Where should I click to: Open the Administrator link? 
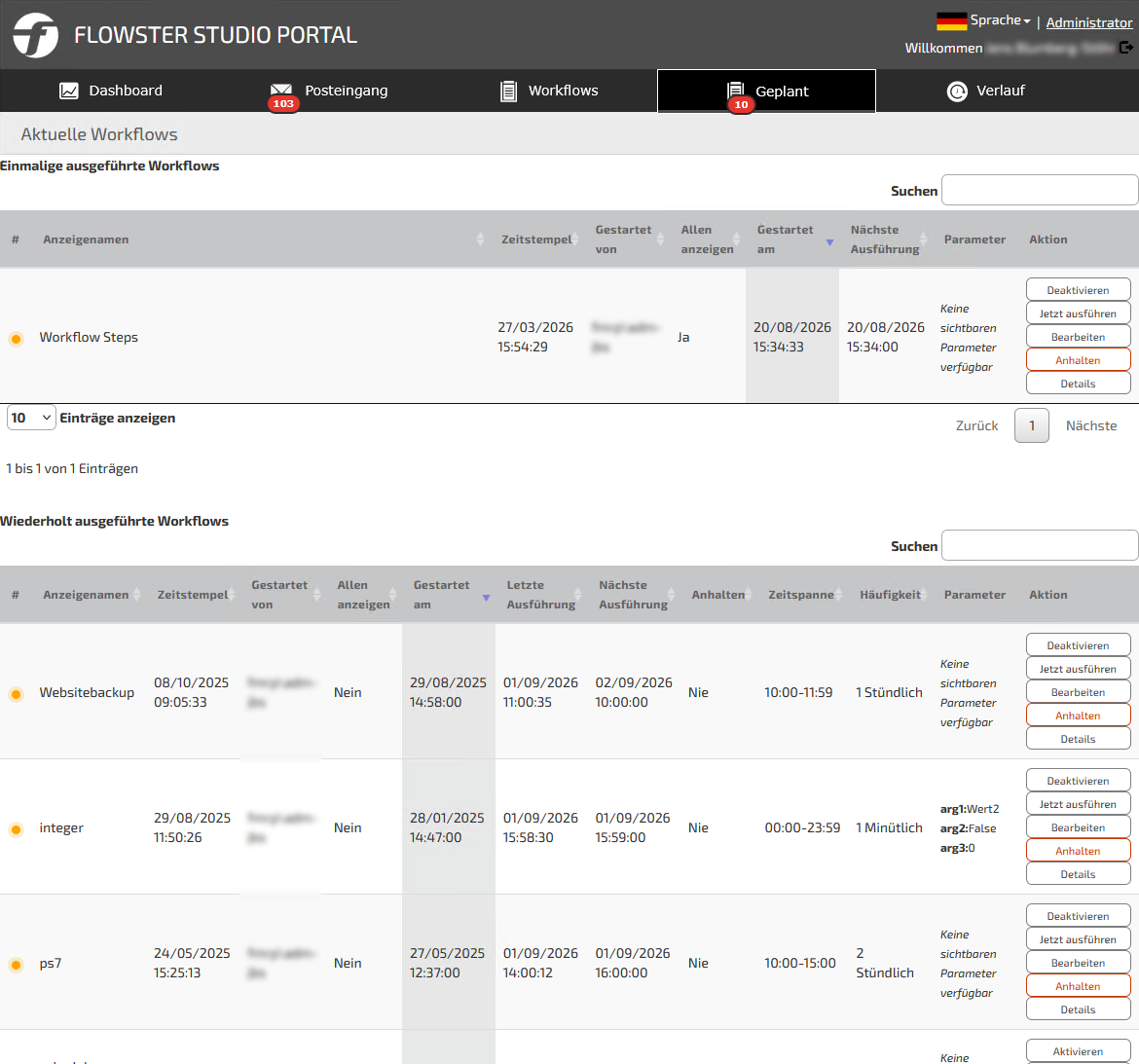click(1089, 22)
